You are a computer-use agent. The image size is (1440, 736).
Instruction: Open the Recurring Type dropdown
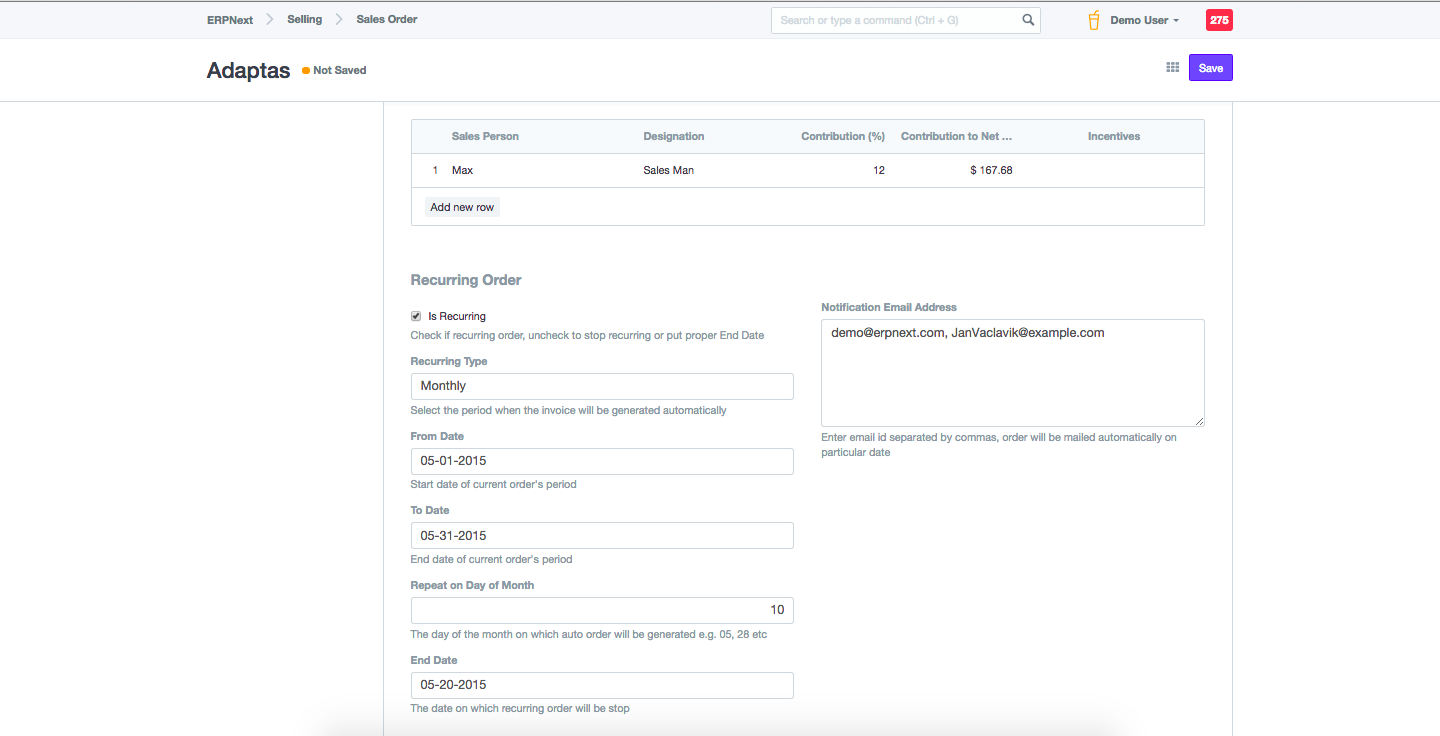602,386
